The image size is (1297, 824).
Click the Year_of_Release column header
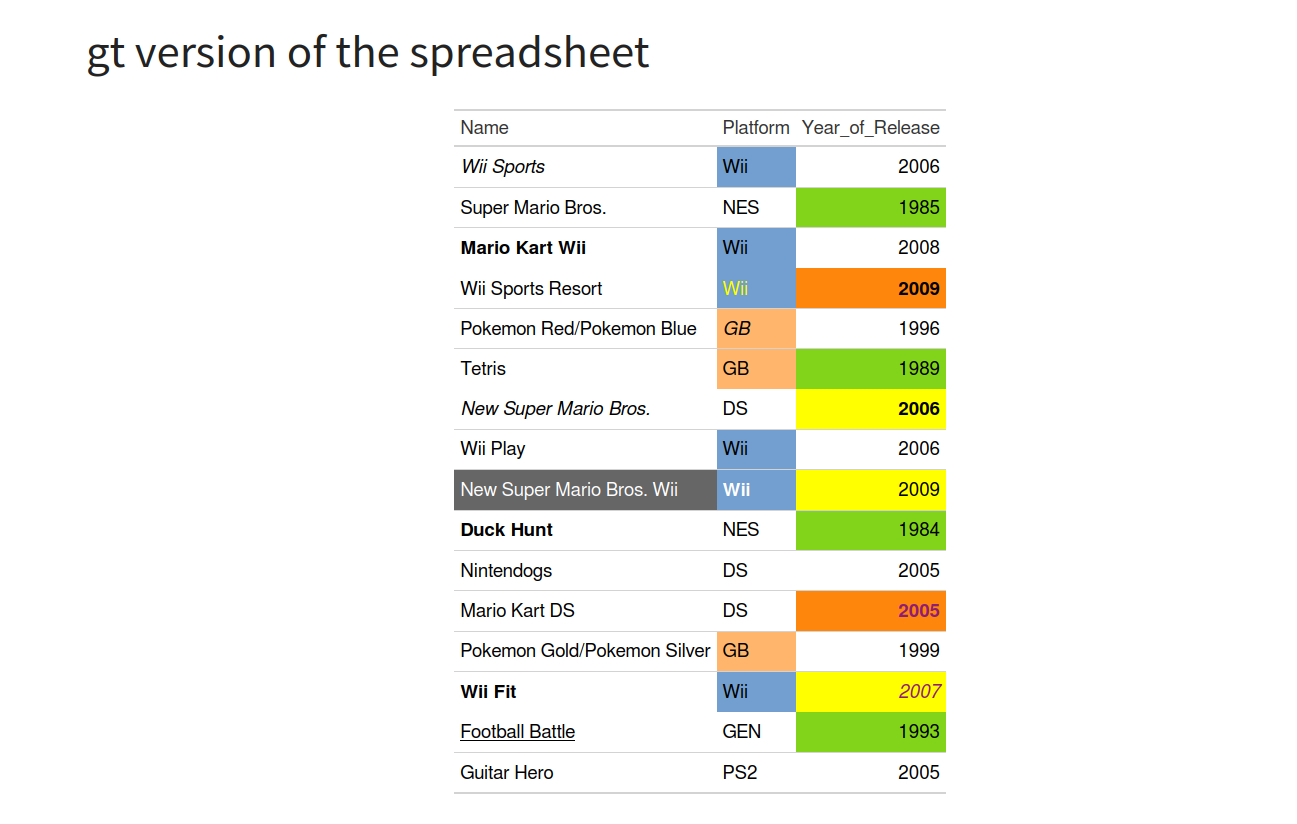870,128
